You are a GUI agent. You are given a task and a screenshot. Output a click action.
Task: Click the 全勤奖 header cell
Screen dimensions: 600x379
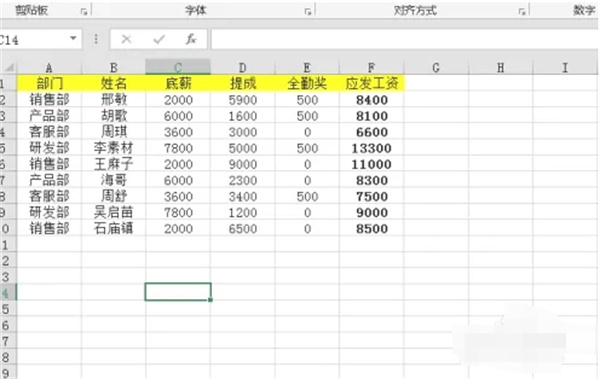tap(307, 83)
